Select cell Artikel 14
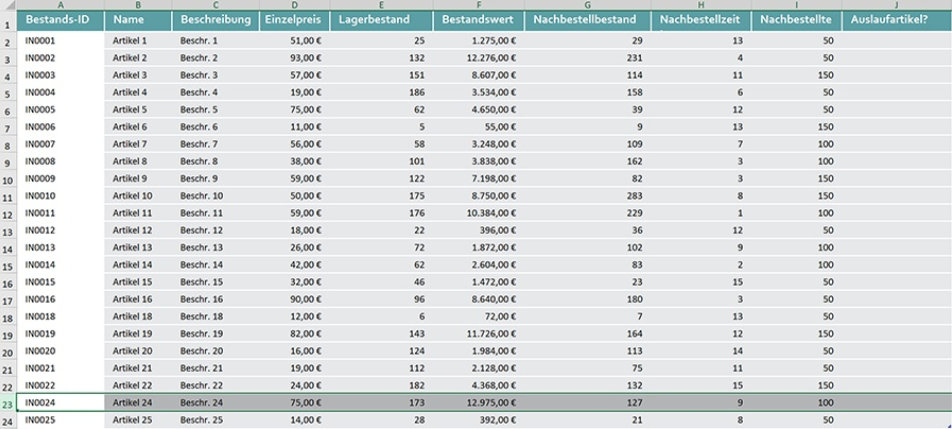Screen dimensions: 952x429 click(138, 265)
